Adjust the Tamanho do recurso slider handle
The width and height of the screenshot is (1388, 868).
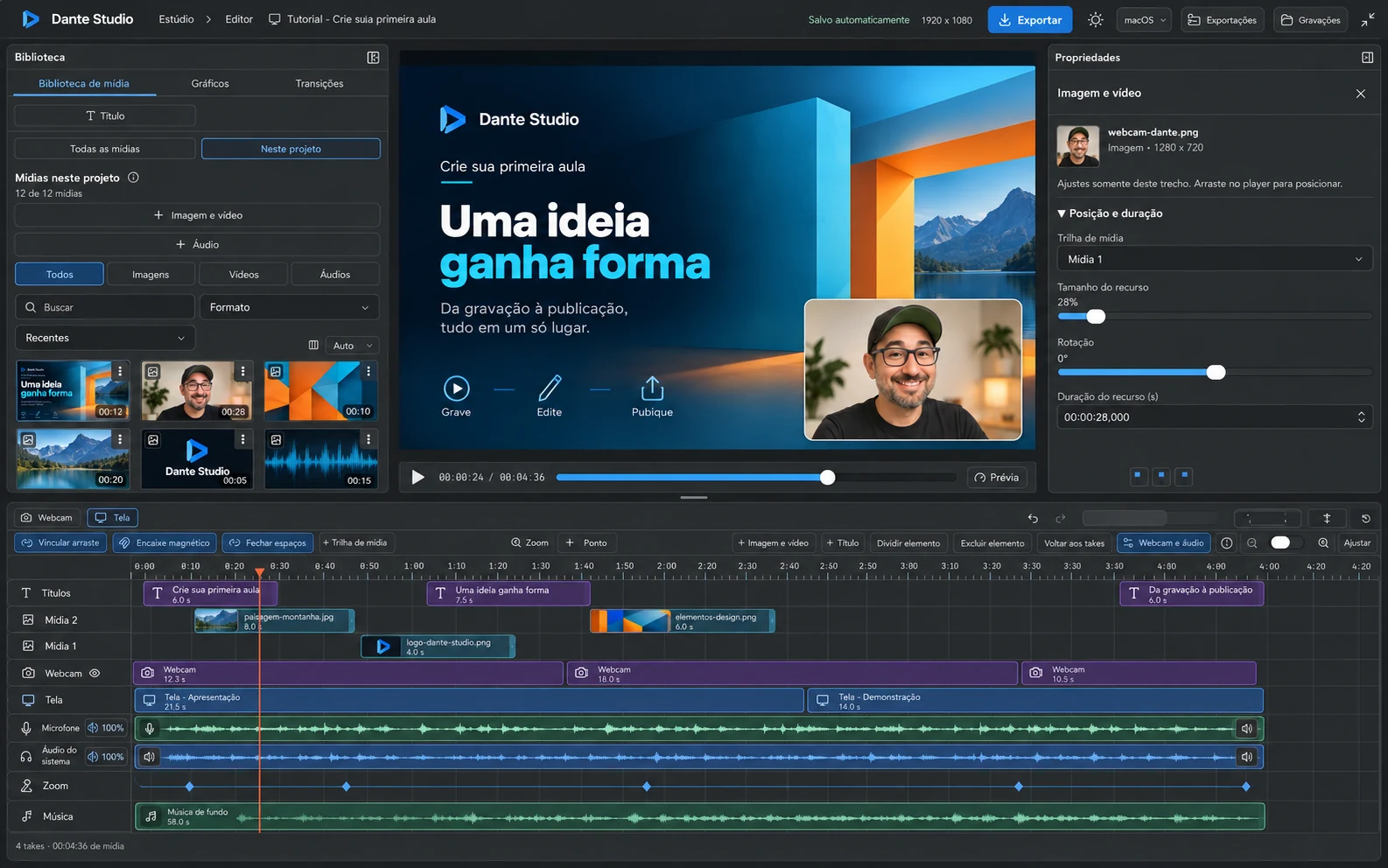tap(1096, 316)
